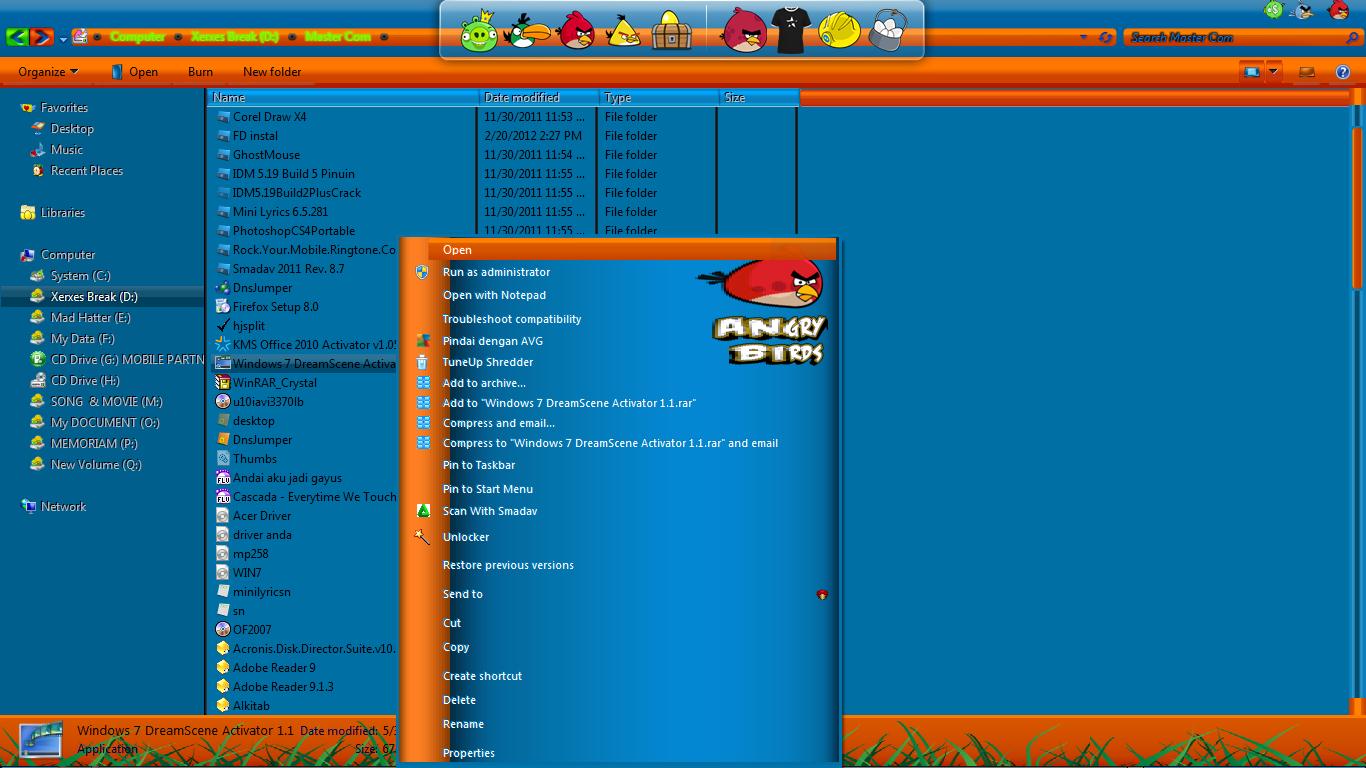Select Favorites in the navigation pane
Viewport: 1366px width, 768px height.
point(64,108)
